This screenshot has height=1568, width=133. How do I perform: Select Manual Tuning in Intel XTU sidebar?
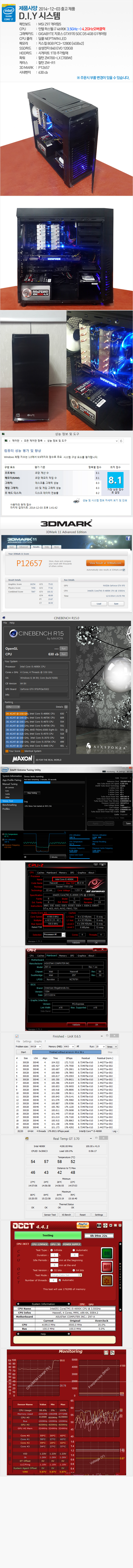[x=10, y=784]
